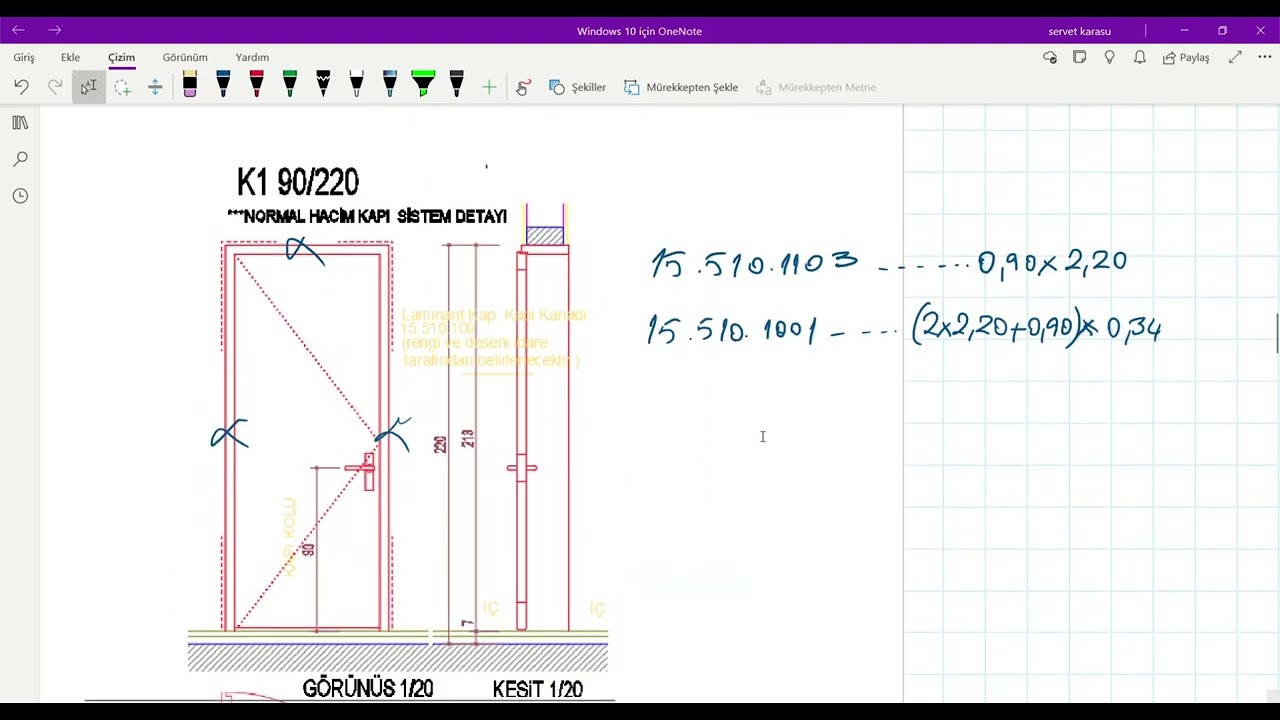Undo the last drawing action
Image resolution: width=1280 pixels, height=720 pixels.
21,87
